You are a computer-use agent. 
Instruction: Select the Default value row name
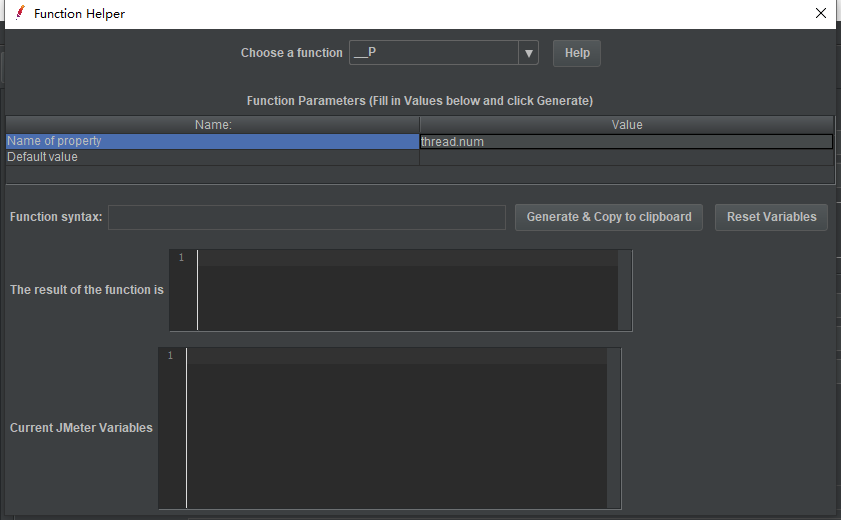pyautogui.click(x=212, y=157)
